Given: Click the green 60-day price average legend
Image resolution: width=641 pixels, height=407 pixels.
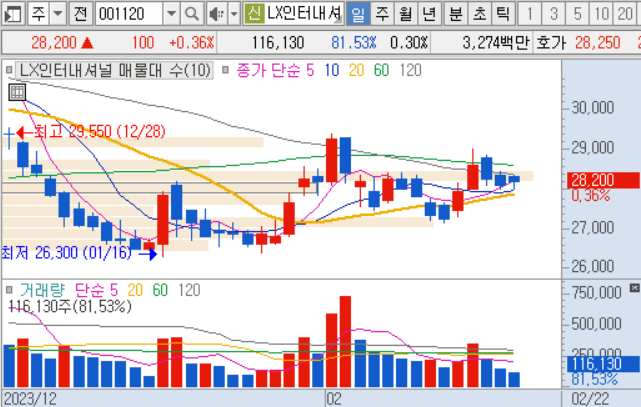Looking at the screenshot, I should pos(381,70).
